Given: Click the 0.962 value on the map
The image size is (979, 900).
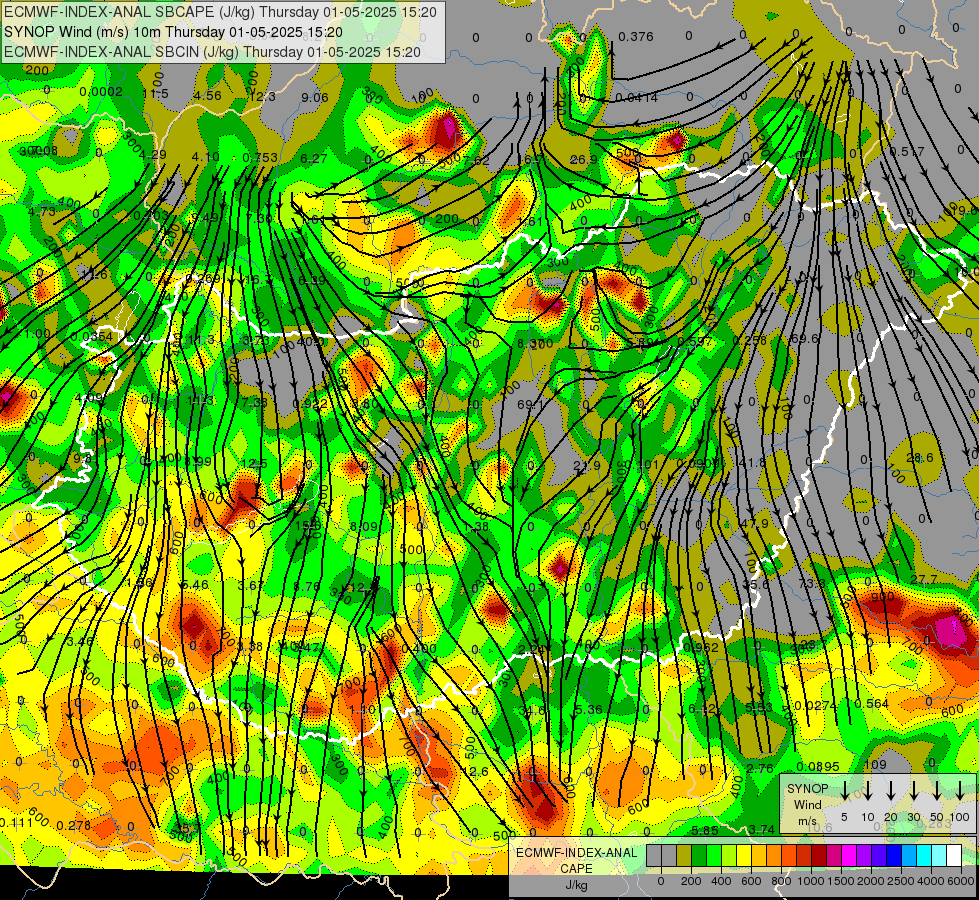Looking at the screenshot, I should (x=701, y=648).
